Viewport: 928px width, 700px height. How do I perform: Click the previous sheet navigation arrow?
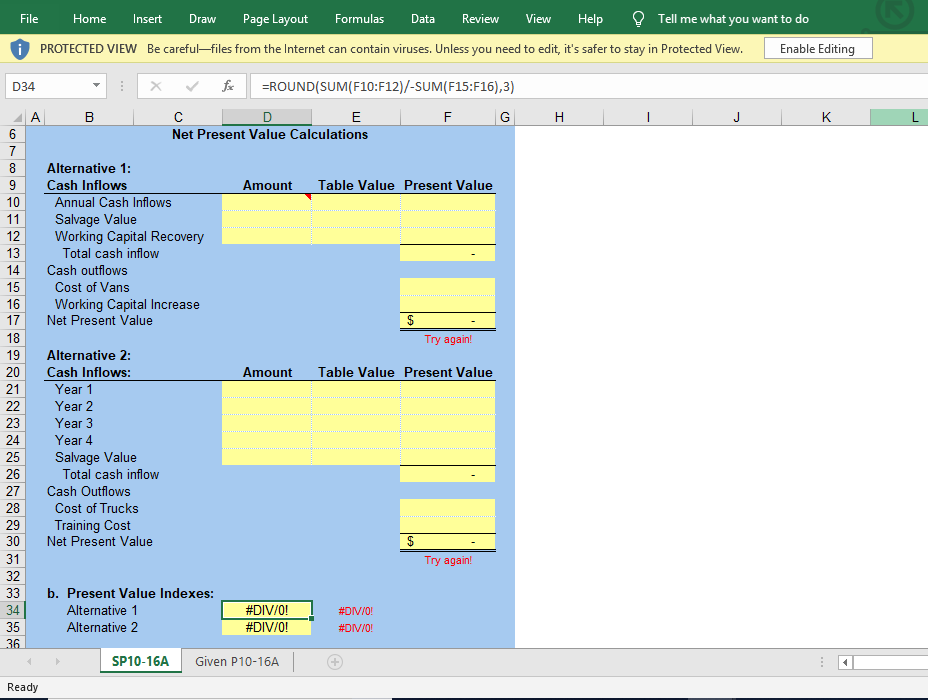click(29, 662)
